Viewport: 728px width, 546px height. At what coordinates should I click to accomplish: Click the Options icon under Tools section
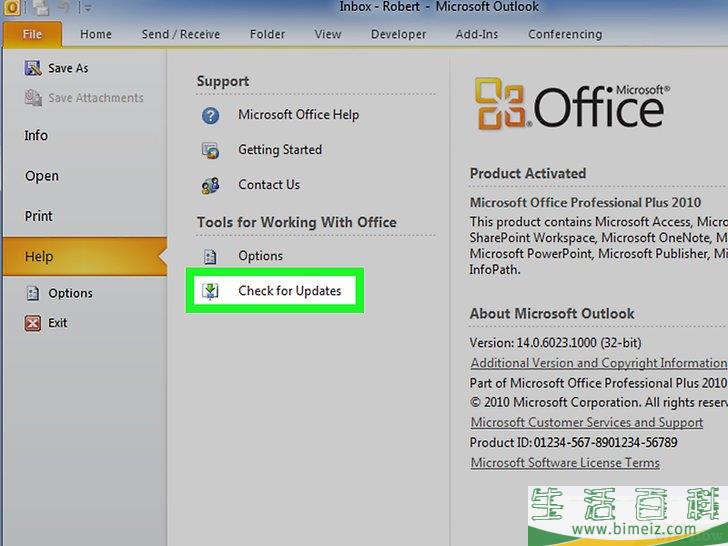point(210,257)
